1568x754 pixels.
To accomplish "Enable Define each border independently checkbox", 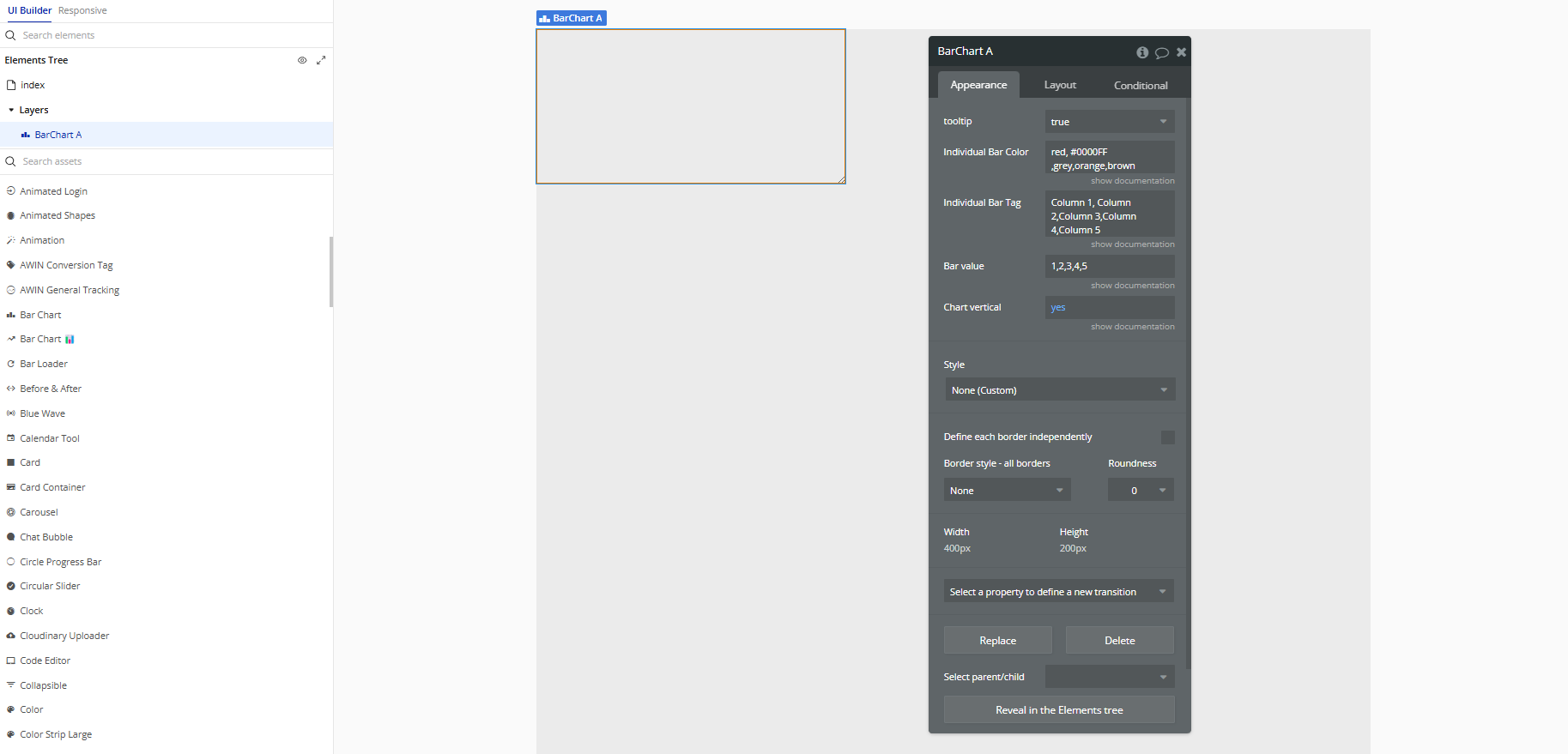I will [x=1167, y=437].
